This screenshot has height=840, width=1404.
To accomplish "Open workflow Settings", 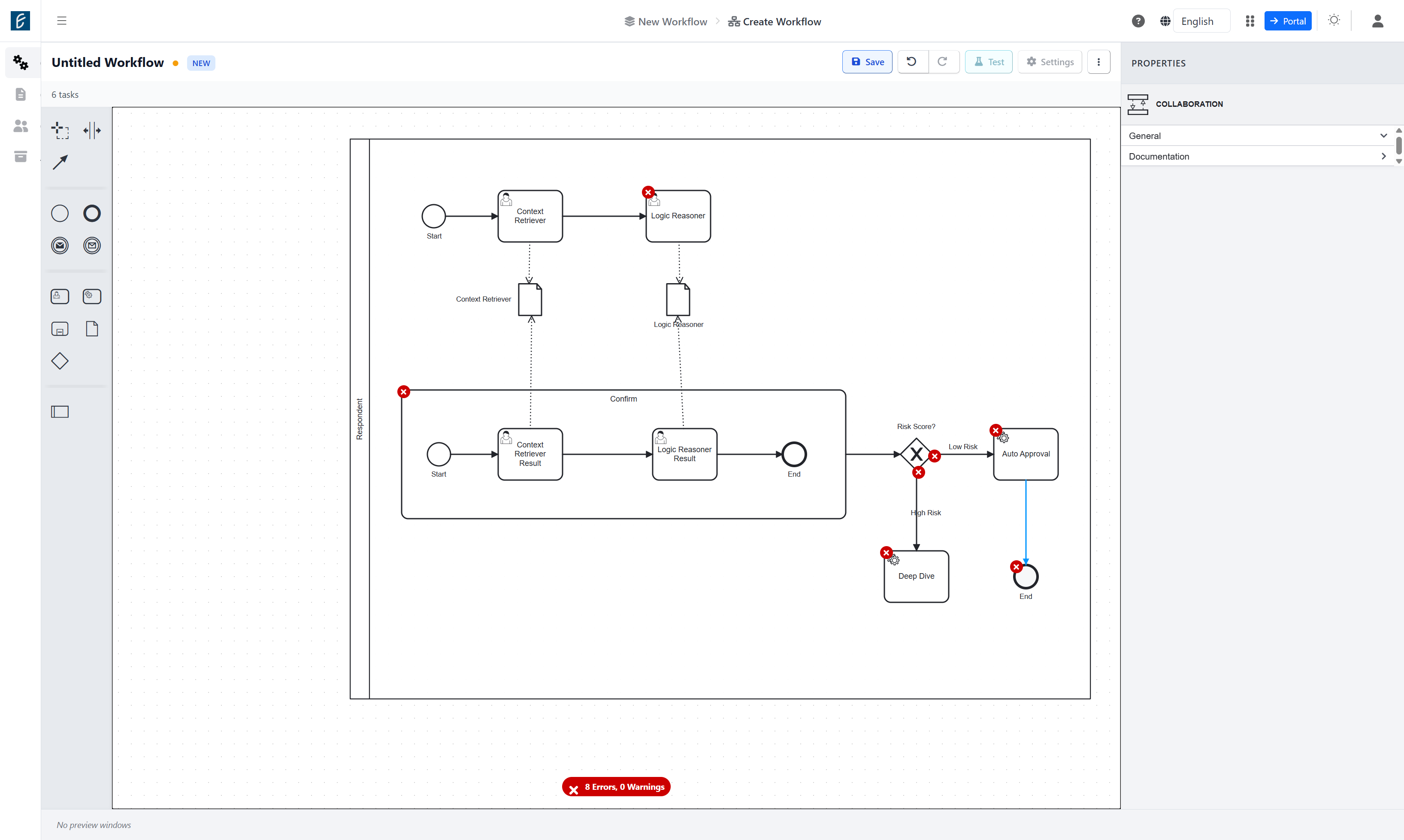I will (x=1050, y=62).
